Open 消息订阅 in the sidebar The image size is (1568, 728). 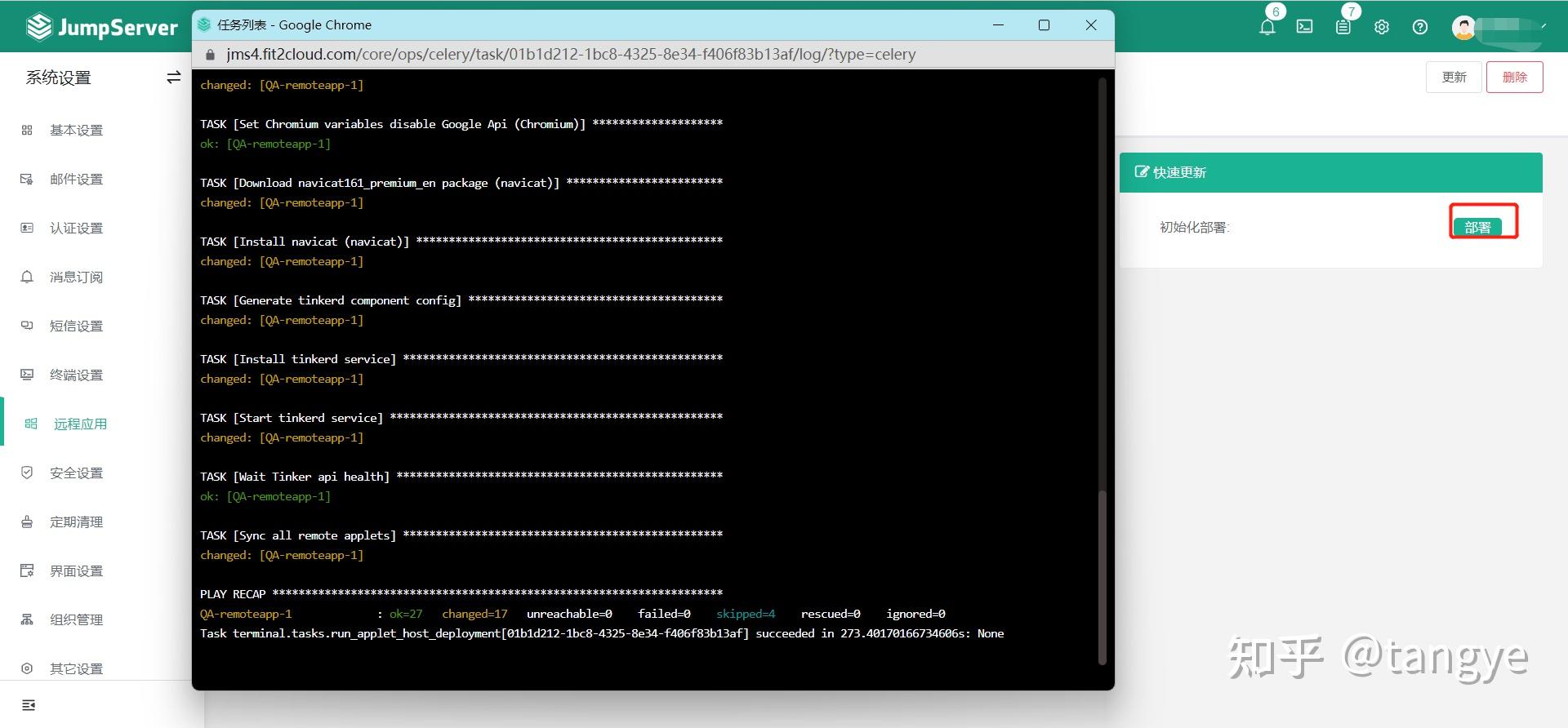[76, 277]
